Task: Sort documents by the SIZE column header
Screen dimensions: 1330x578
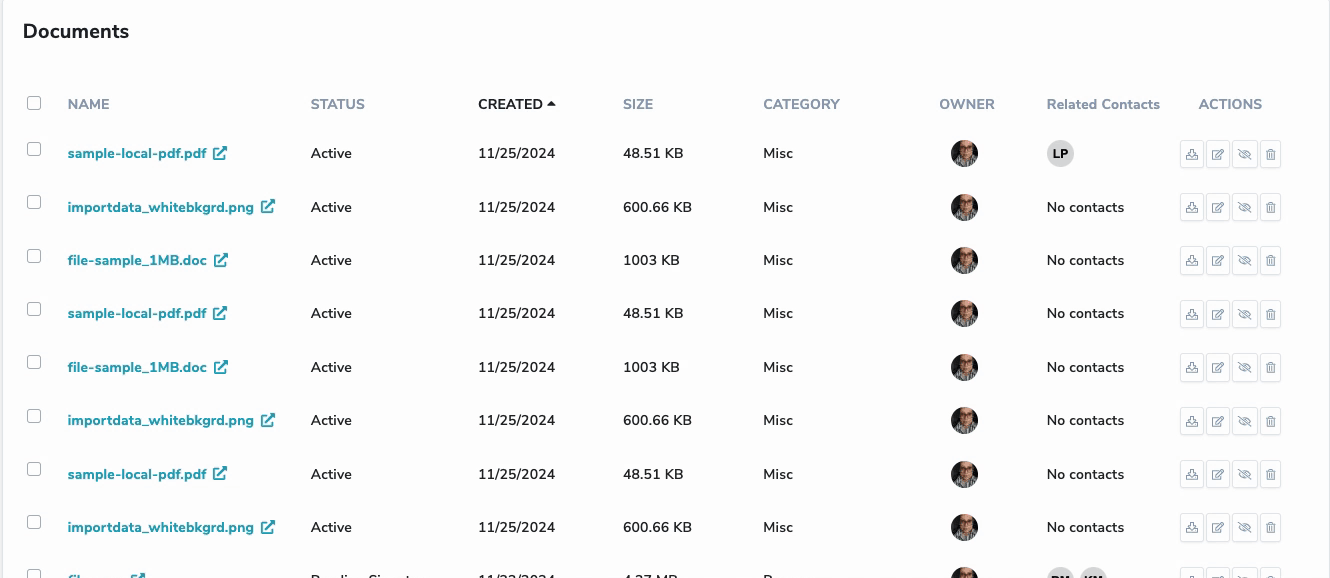Action: click(637, 104)
